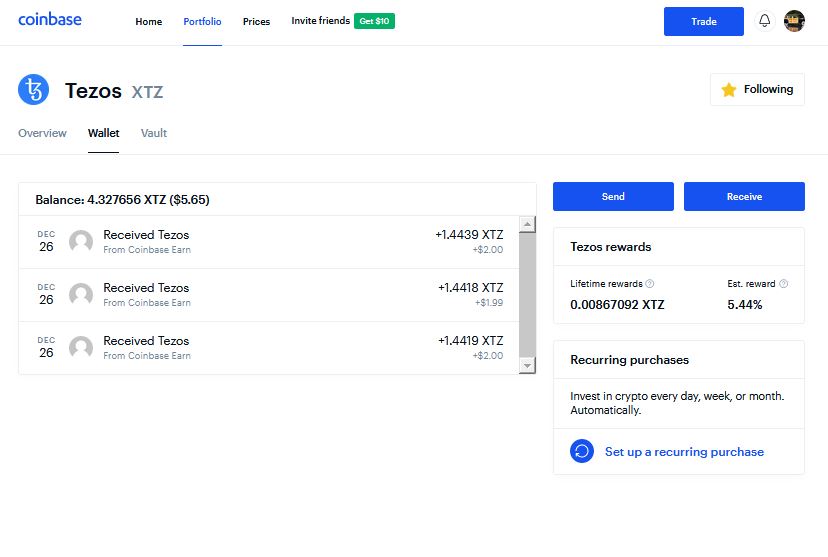The height and width of the screenshot is (557, 828).
Task: Click the transaction list scroll up arrow
Action: point(527,224)
